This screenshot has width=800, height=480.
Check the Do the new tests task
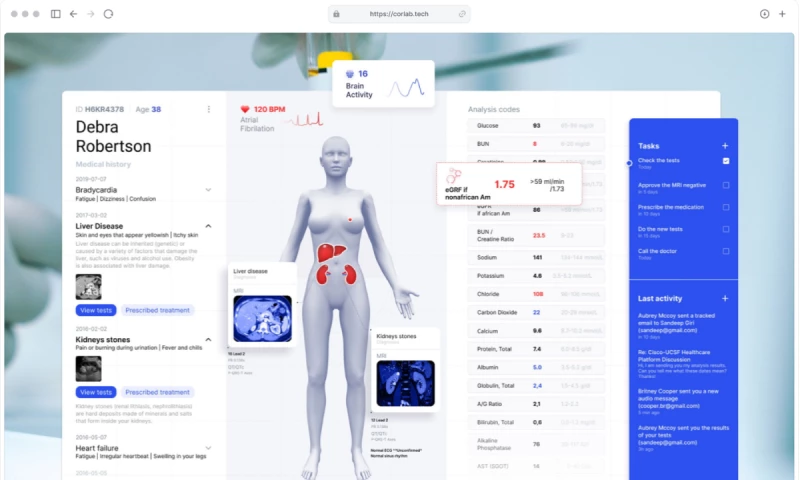click(726, 229)
